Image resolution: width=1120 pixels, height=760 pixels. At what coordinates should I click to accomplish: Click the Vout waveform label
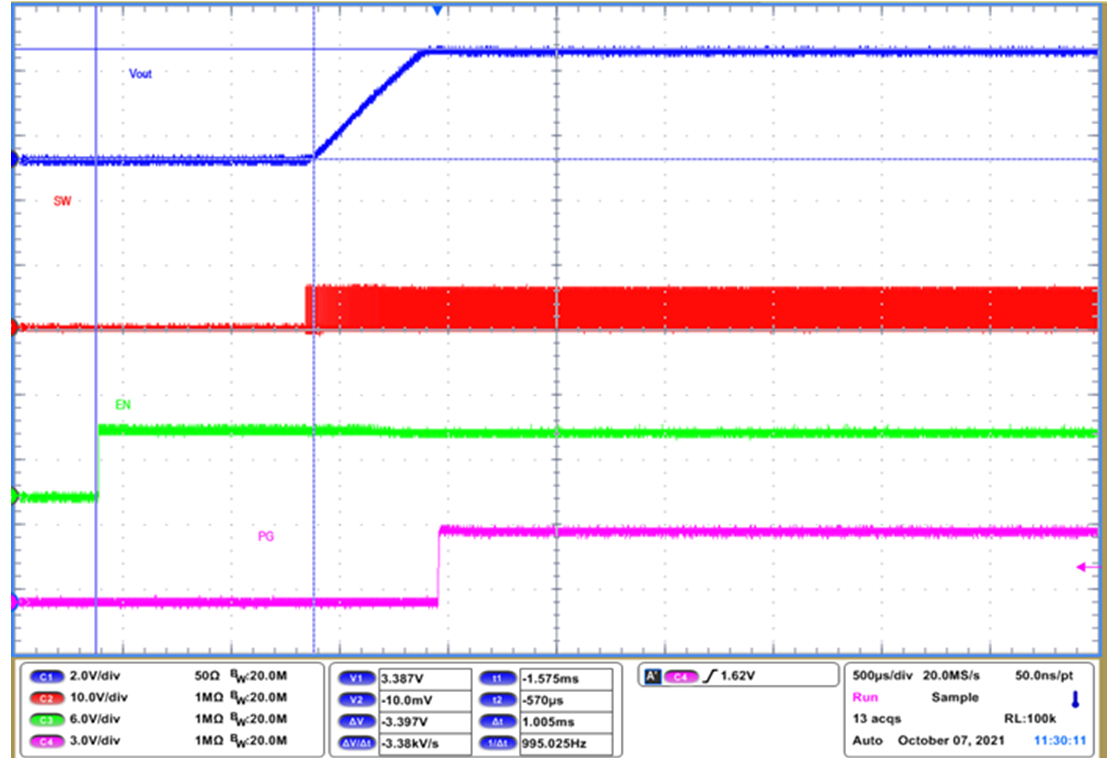pyautogui.click(x=140, y=74)
